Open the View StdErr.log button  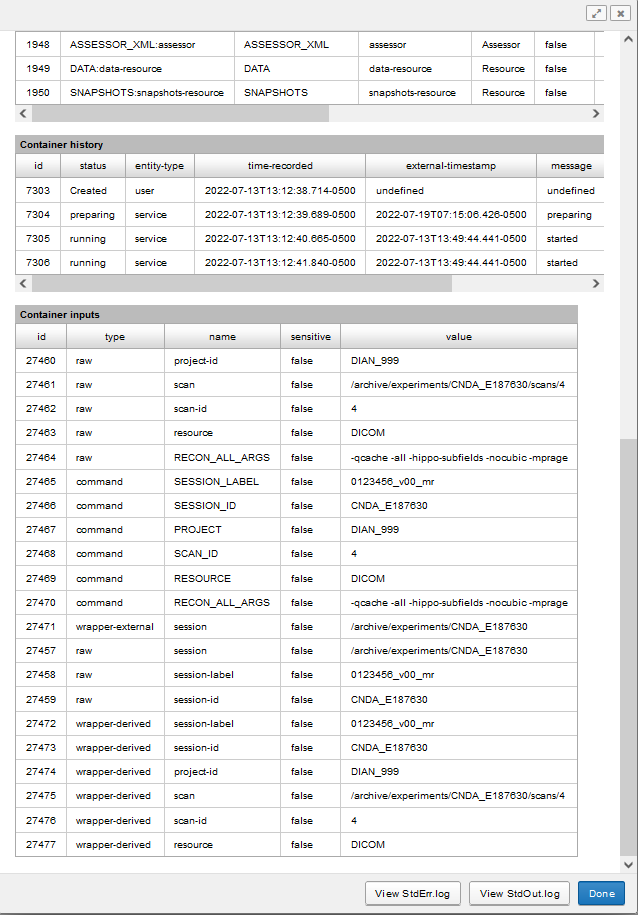tap(413, 893)
